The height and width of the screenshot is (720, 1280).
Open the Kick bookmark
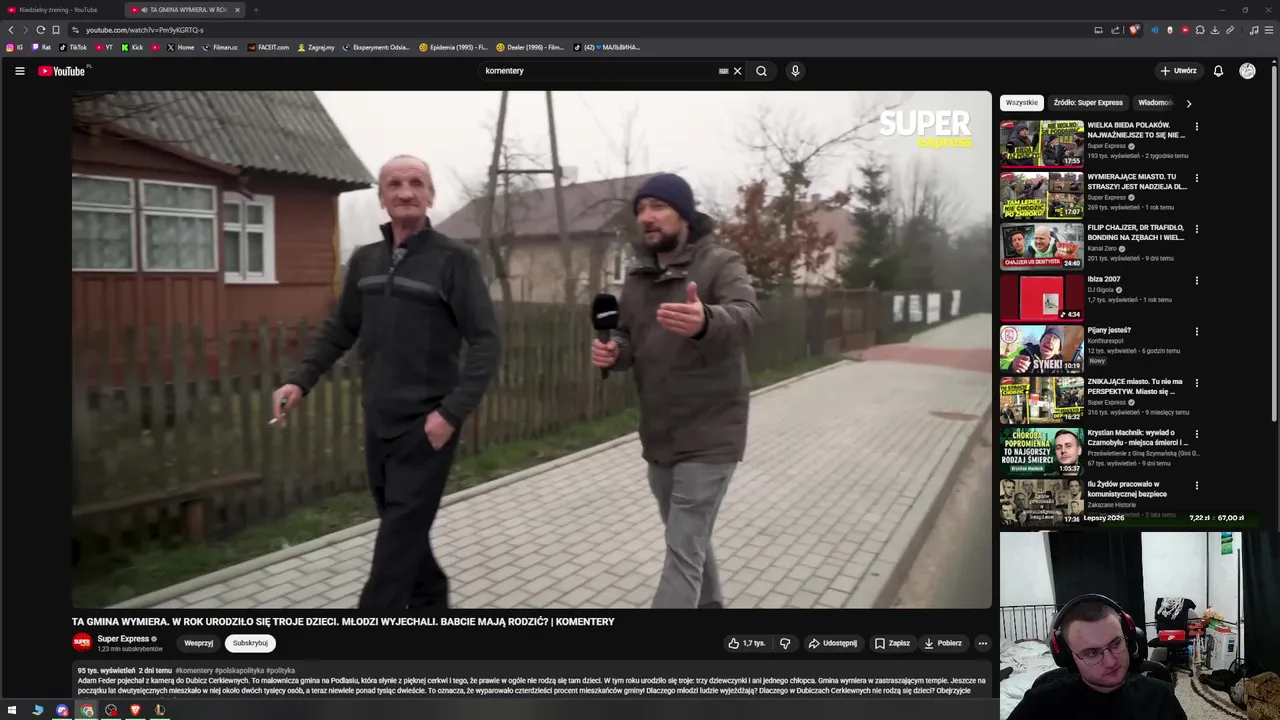coord(132,47)
